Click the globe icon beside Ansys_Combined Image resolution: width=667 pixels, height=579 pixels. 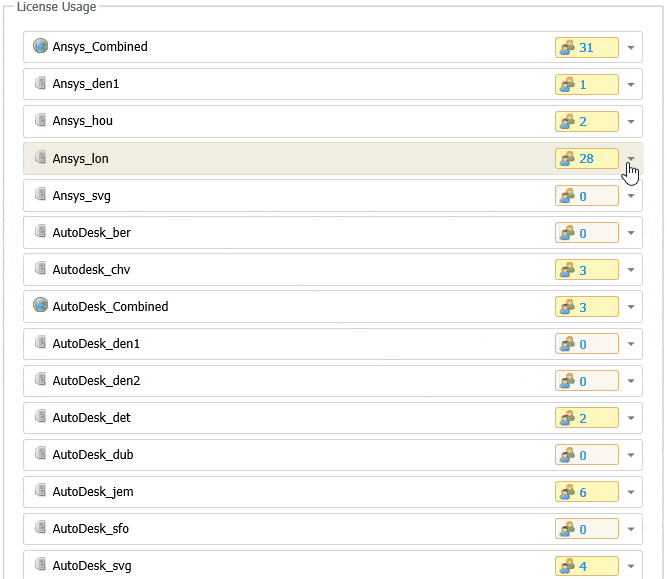pos(40,46)
